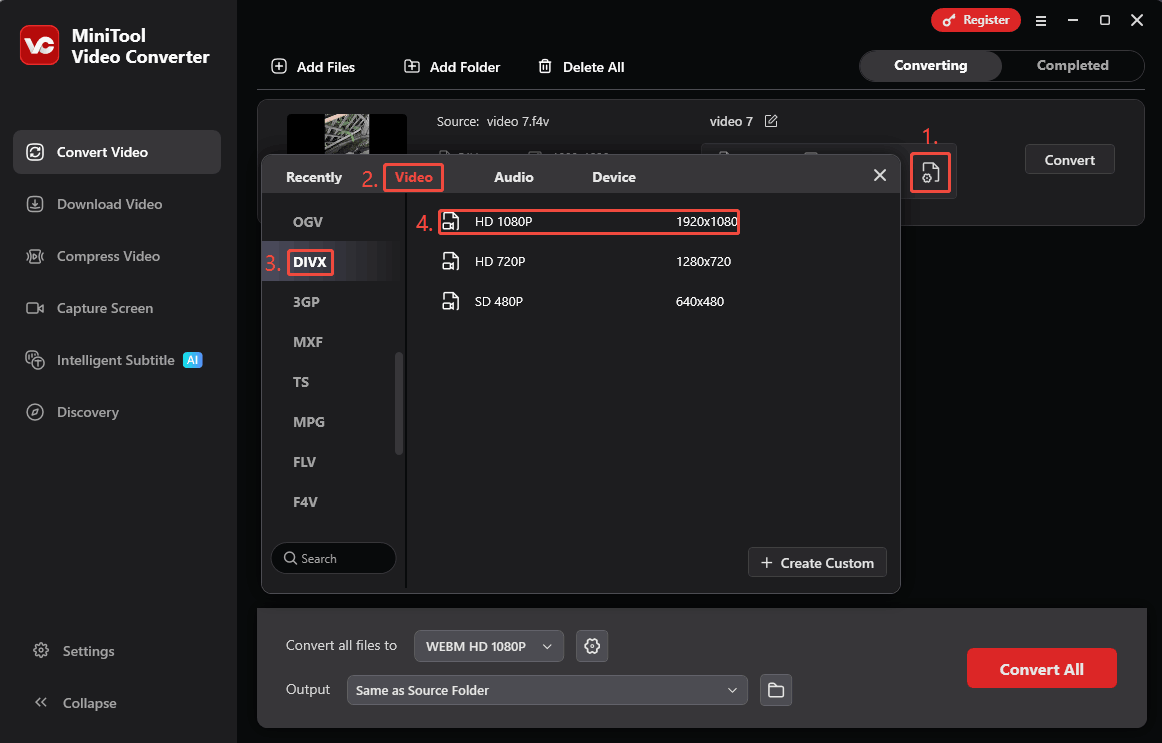This screenshot has height=743, width=1162.
Task: Expand the Convert all files to dropdown
Action: 488,646
